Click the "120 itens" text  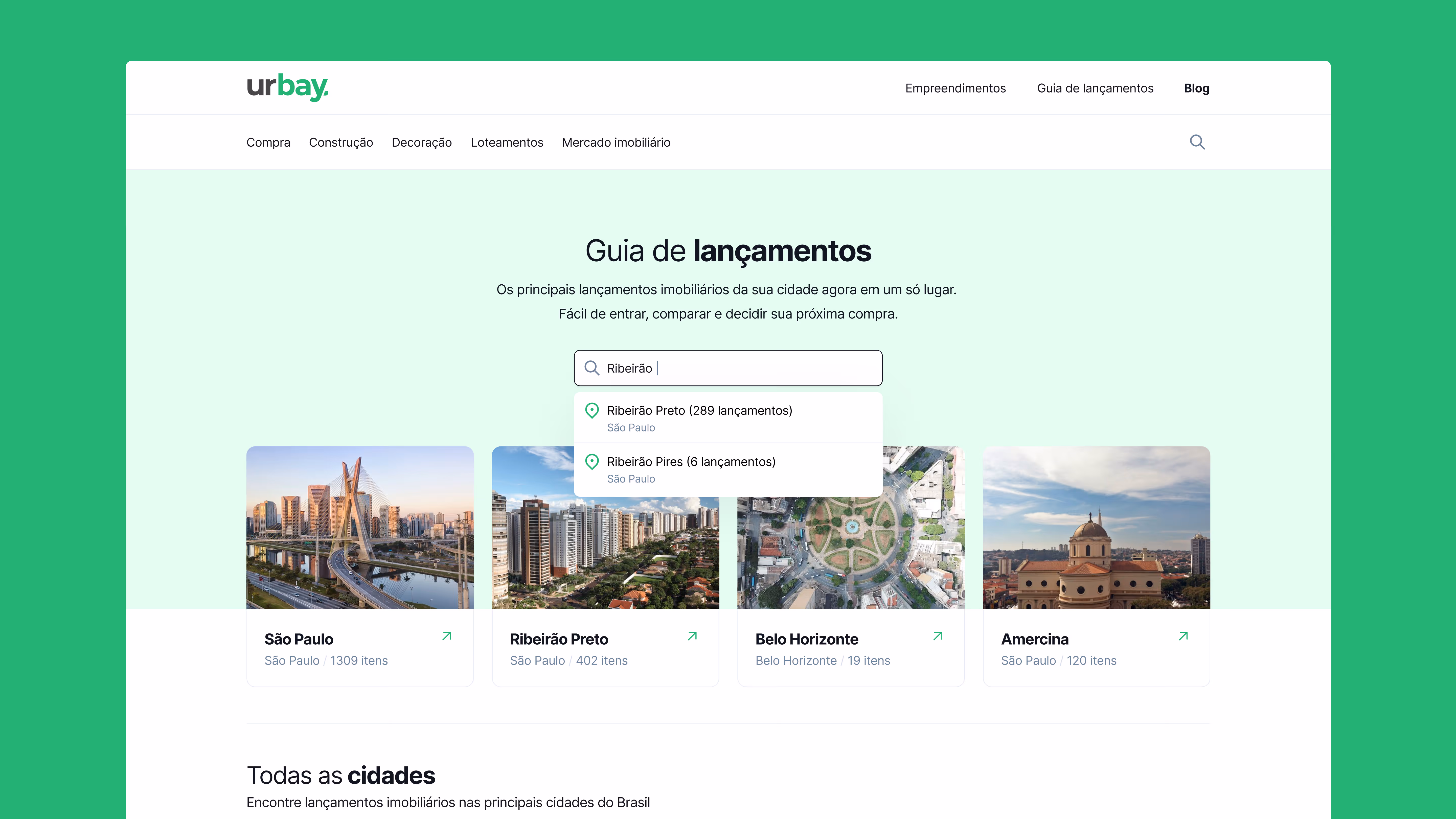pos(1091,661)
